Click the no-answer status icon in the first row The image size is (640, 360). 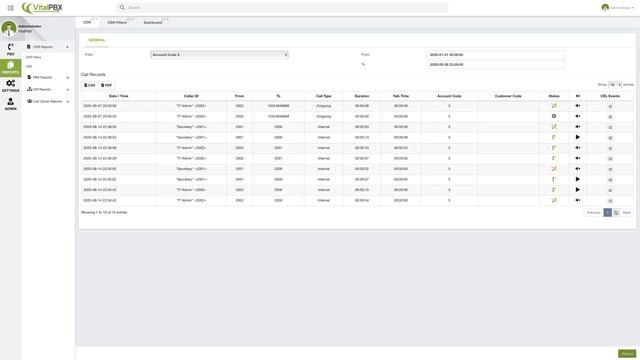click(554, 106)
